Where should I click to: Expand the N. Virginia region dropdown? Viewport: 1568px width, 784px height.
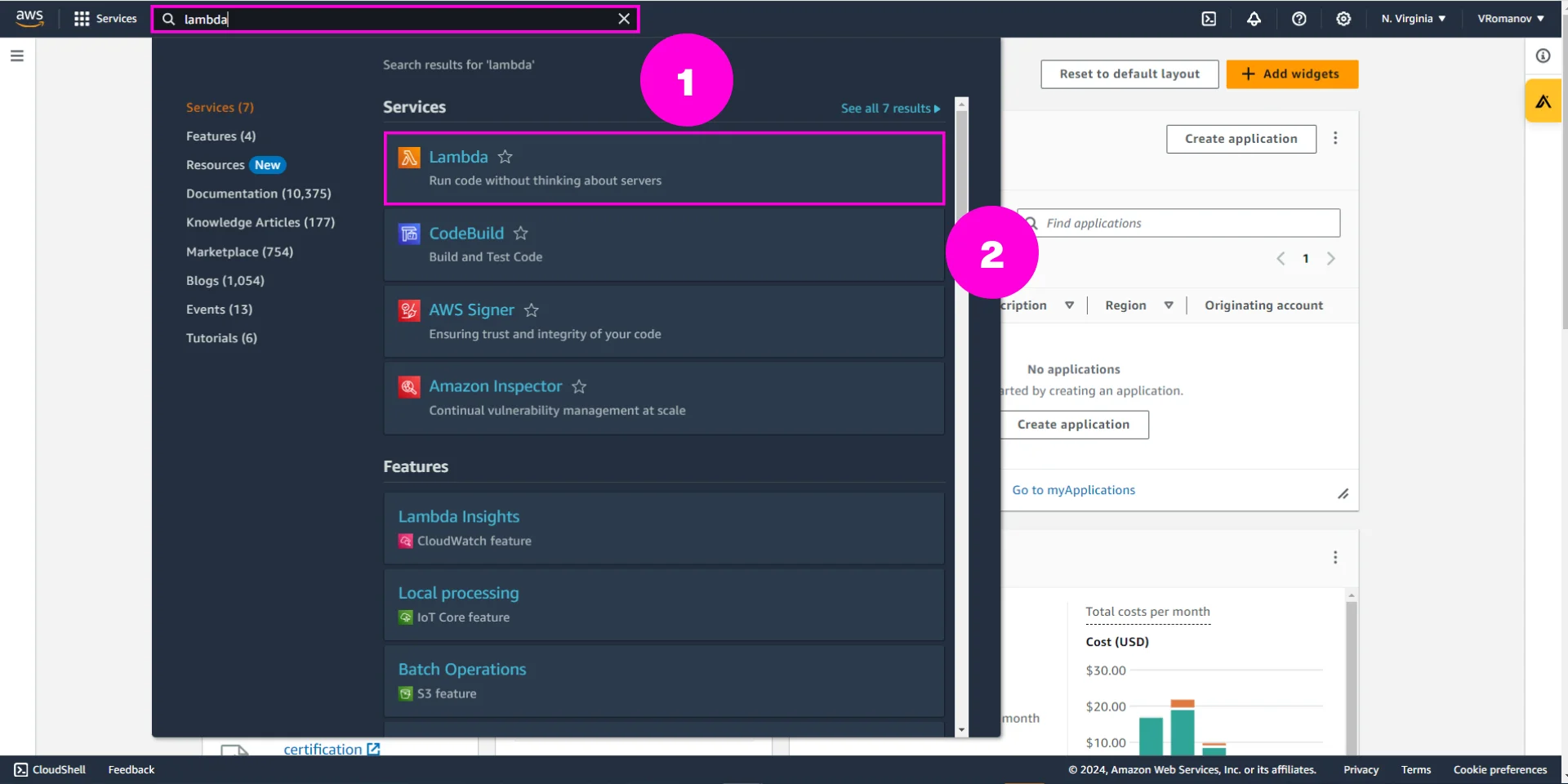tap(1414, 19)
